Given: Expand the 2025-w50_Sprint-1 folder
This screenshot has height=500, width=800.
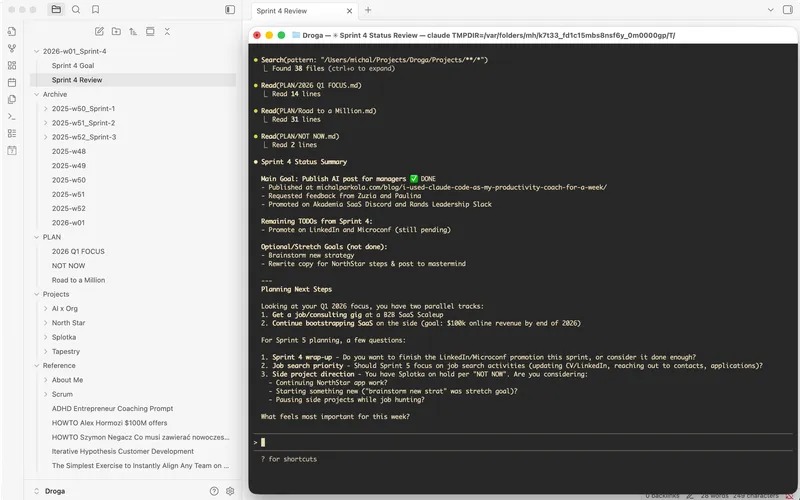Looking at the screenshot, I should (45, 109).
